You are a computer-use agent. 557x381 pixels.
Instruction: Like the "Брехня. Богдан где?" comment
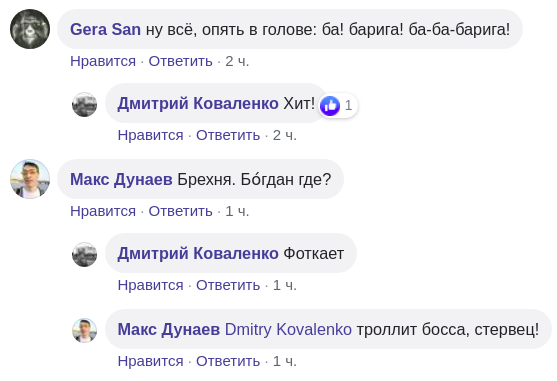(103, 211)
